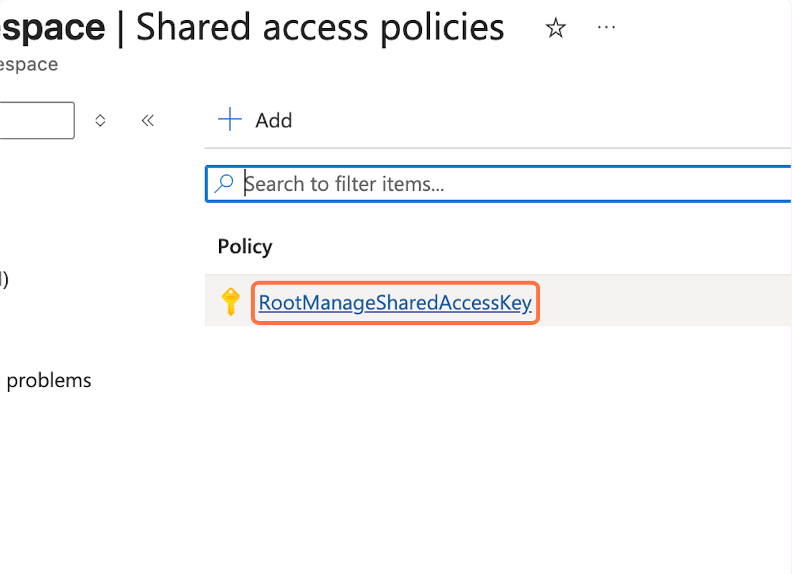Viewport: 792px width, 574px height.
Task: Open the sidebar item ending in problems
Action: point(47,381)
